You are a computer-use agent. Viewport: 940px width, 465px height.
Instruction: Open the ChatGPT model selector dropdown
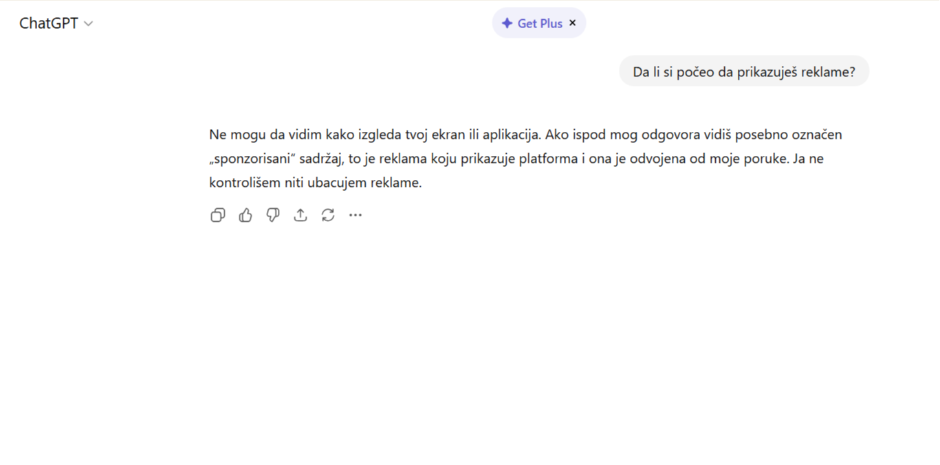pyautogui.click(x=56, y=23)
